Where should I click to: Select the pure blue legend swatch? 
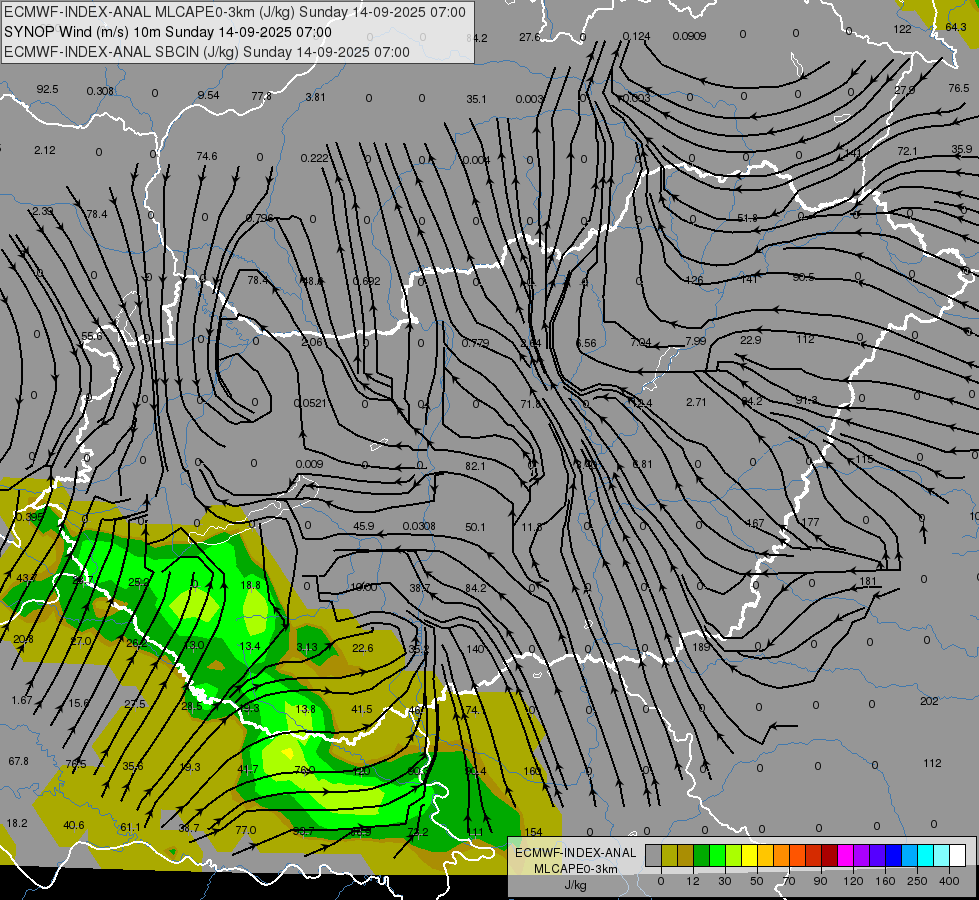click(x=893, y=855)
